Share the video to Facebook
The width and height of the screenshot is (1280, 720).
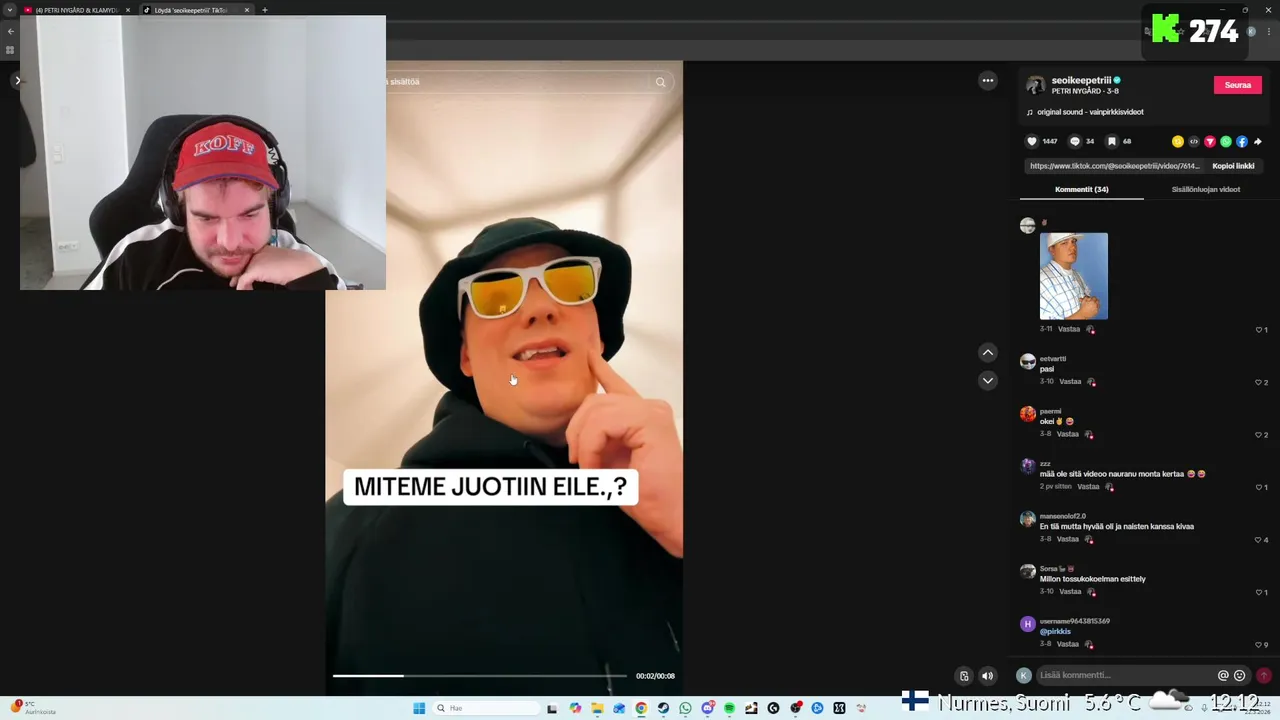1242,142
